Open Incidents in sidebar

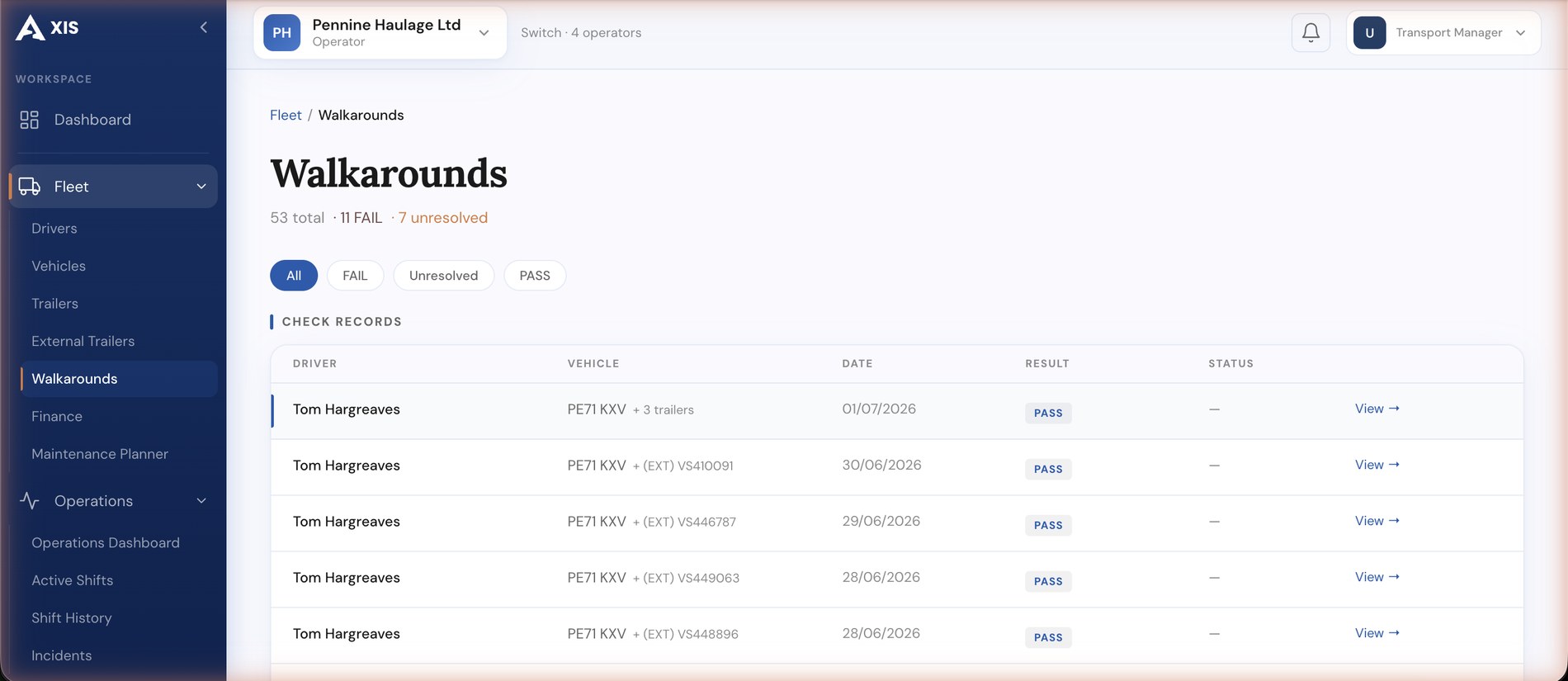(x=62, y=655)
